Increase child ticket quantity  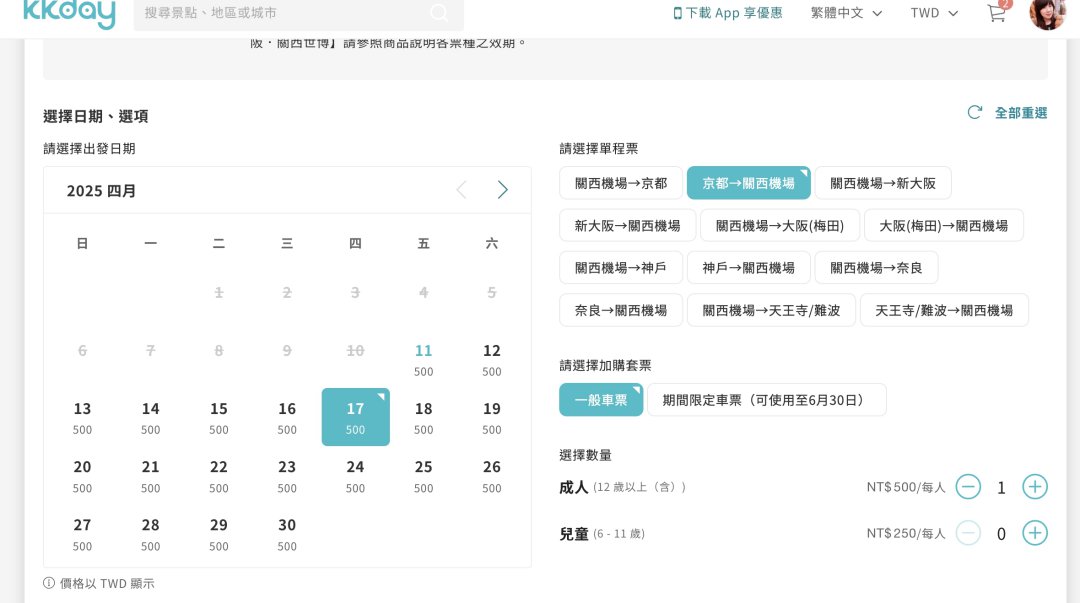point(1035,533)
